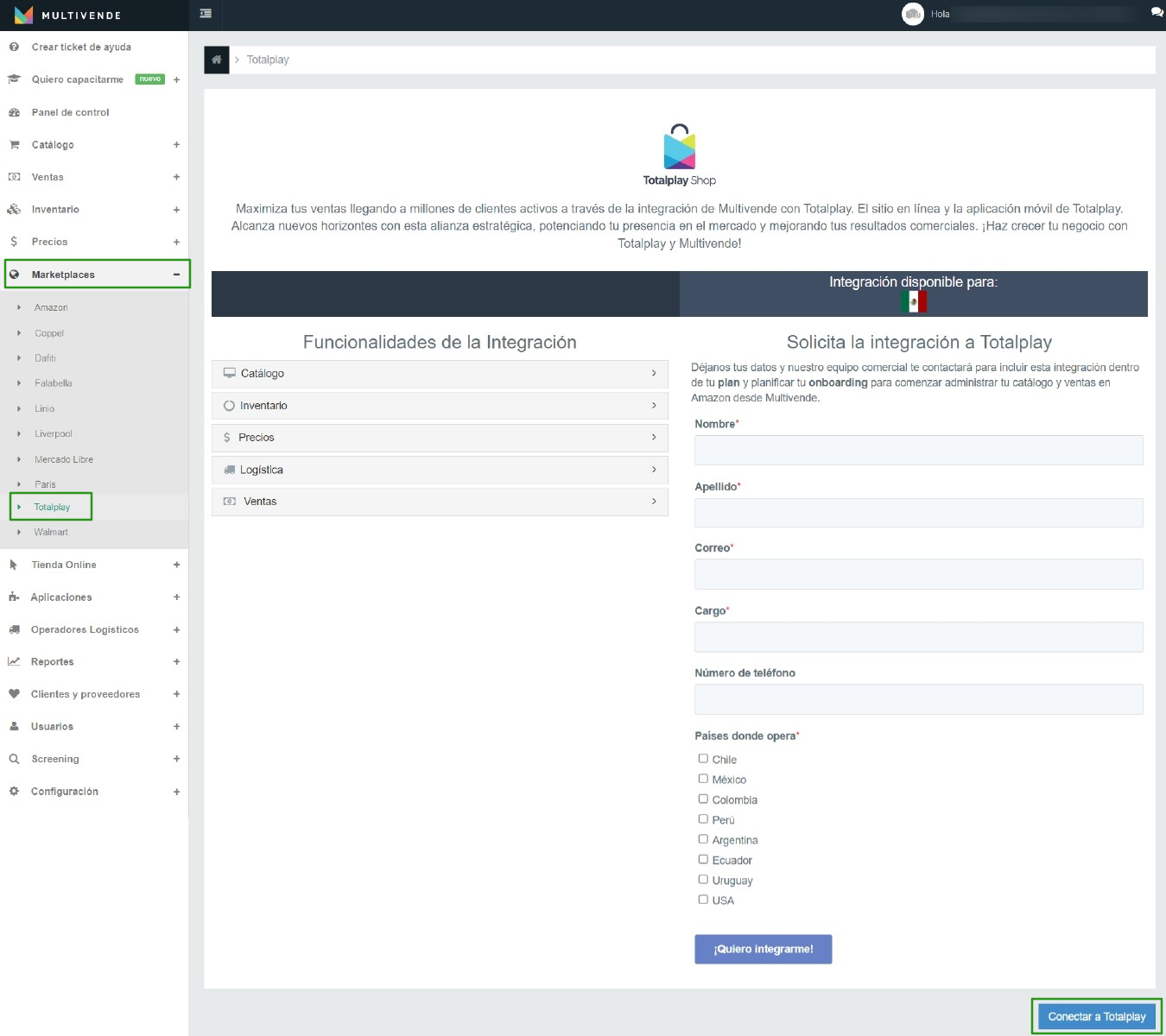Toggle the sidebar hamburger menu icon

(206, 14)
